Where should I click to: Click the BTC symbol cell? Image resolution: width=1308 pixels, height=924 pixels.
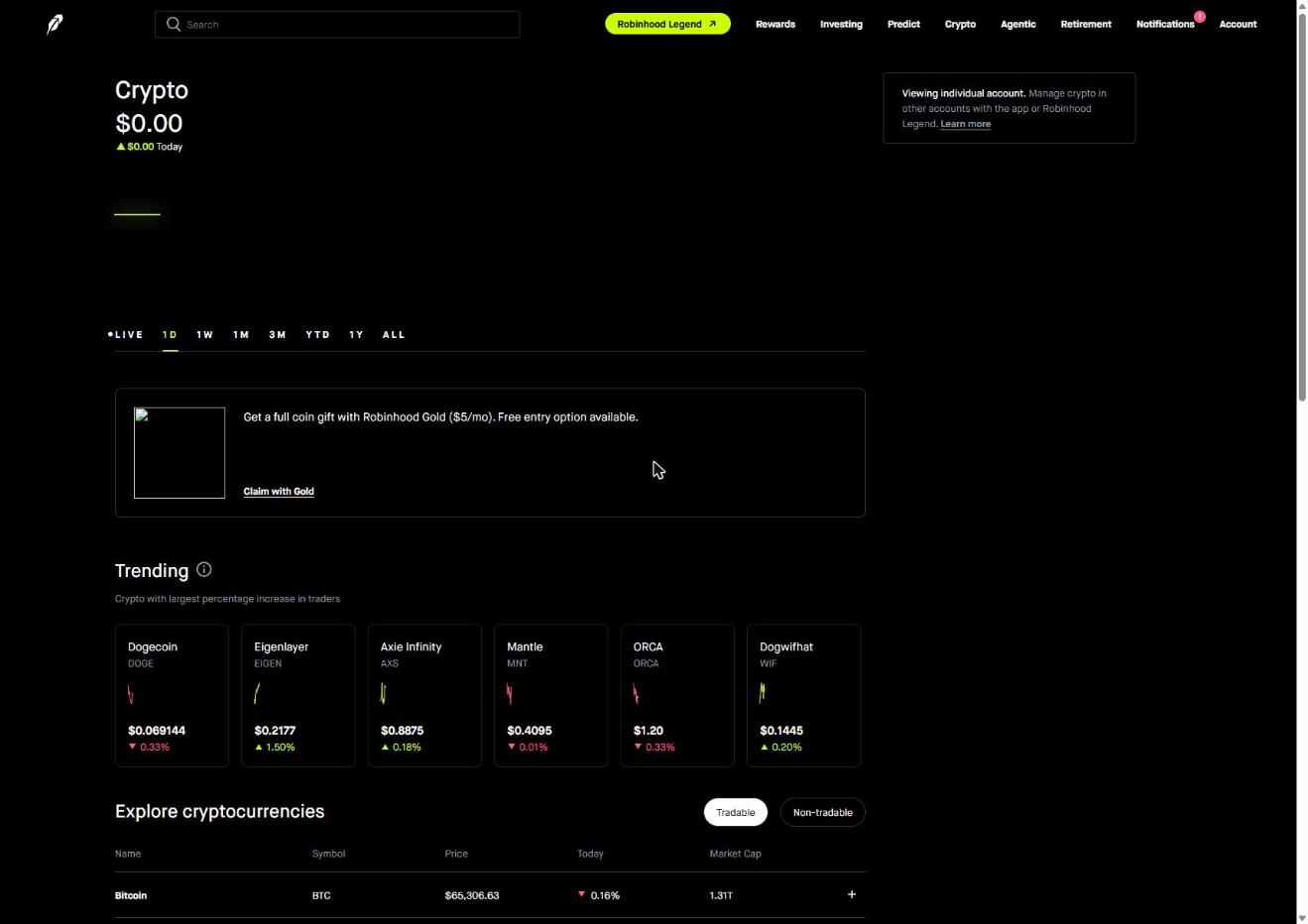tap(321, 895)
